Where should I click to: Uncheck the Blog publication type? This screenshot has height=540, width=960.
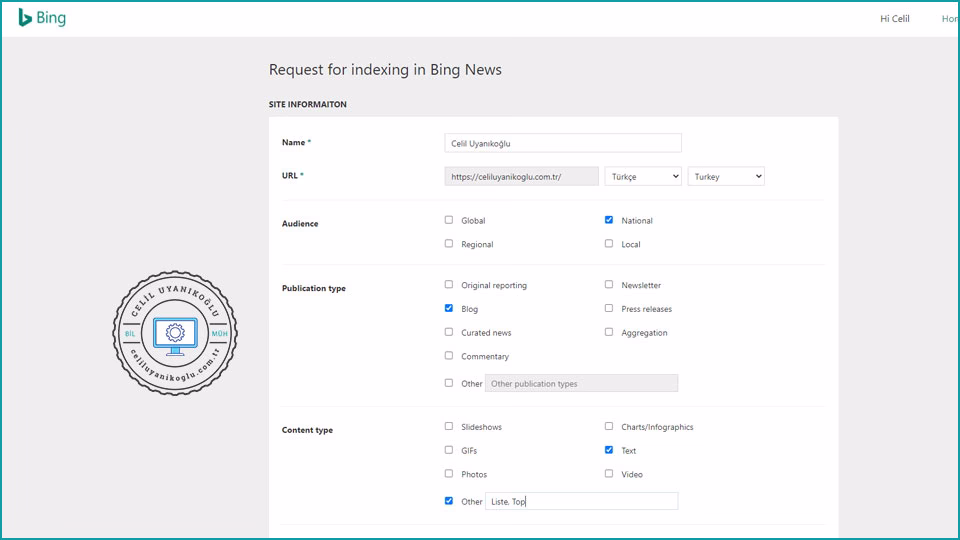(x=449, y=309)
